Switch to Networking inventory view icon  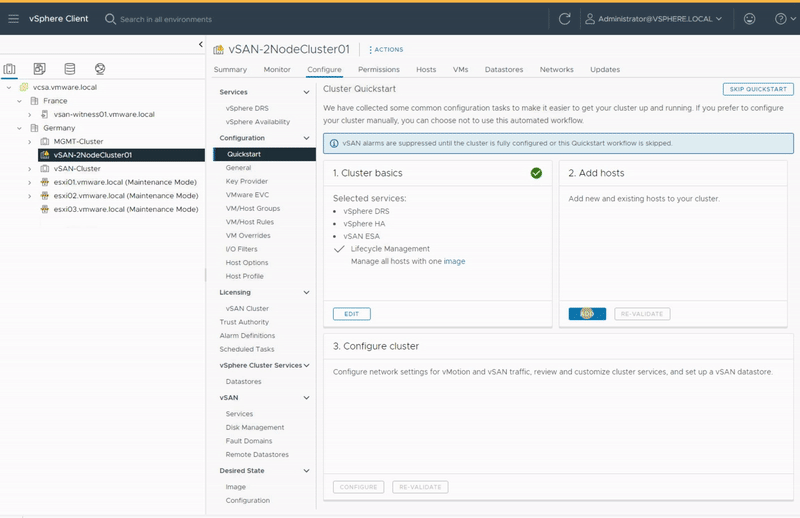tap(99, 69)
